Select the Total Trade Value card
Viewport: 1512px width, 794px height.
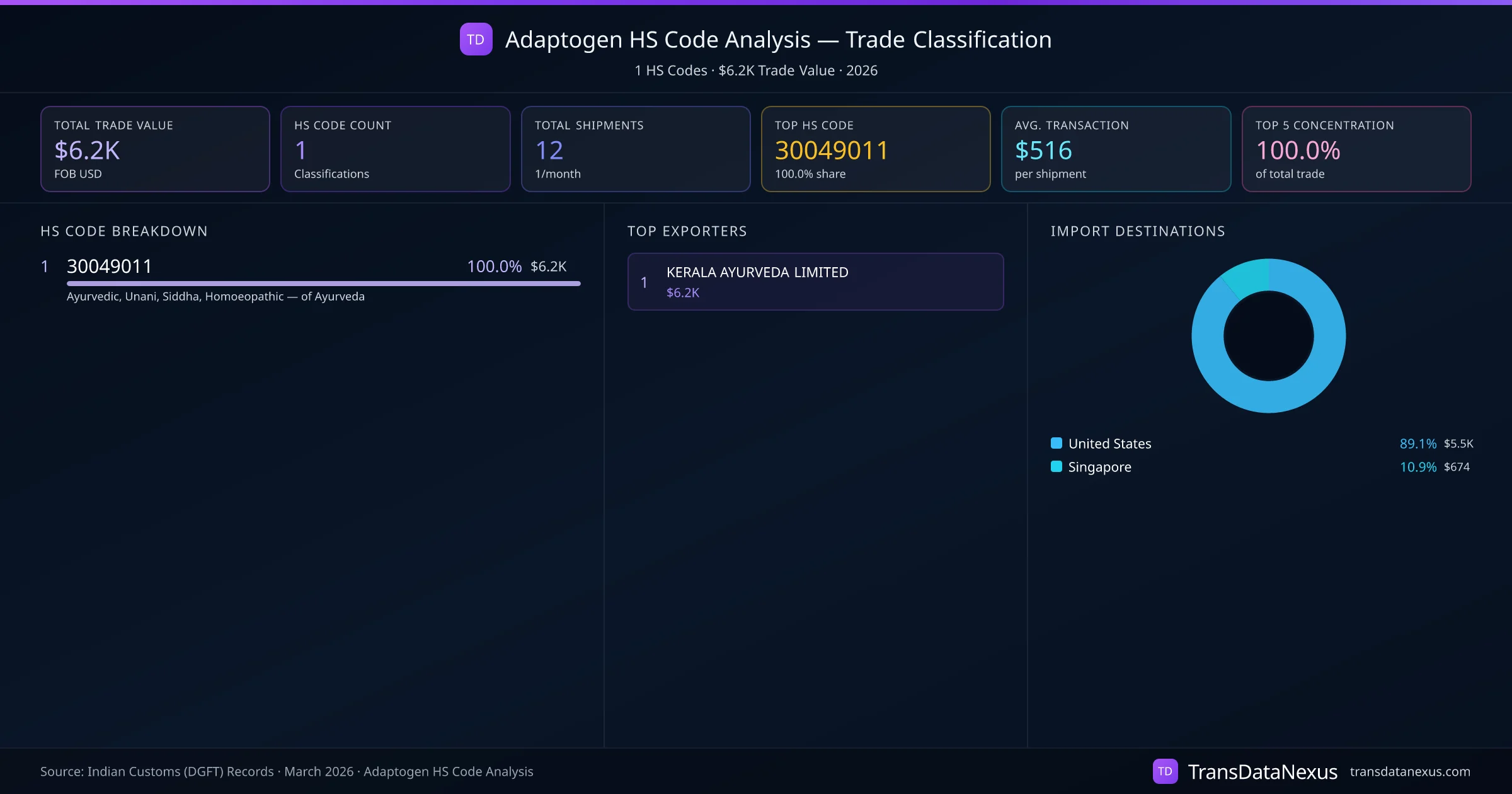155,149
